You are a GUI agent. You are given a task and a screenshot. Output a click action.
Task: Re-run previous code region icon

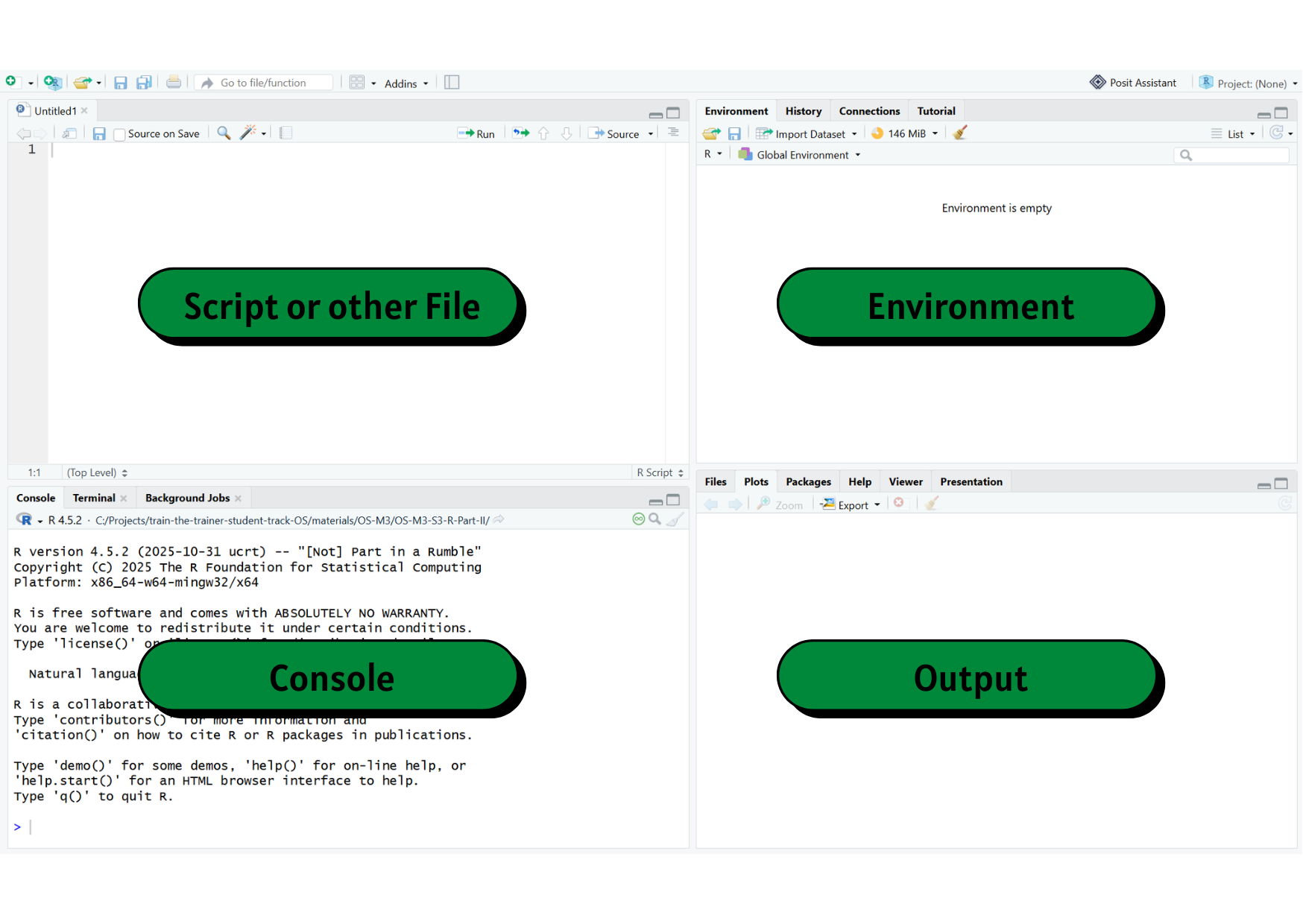click(521, 133)
